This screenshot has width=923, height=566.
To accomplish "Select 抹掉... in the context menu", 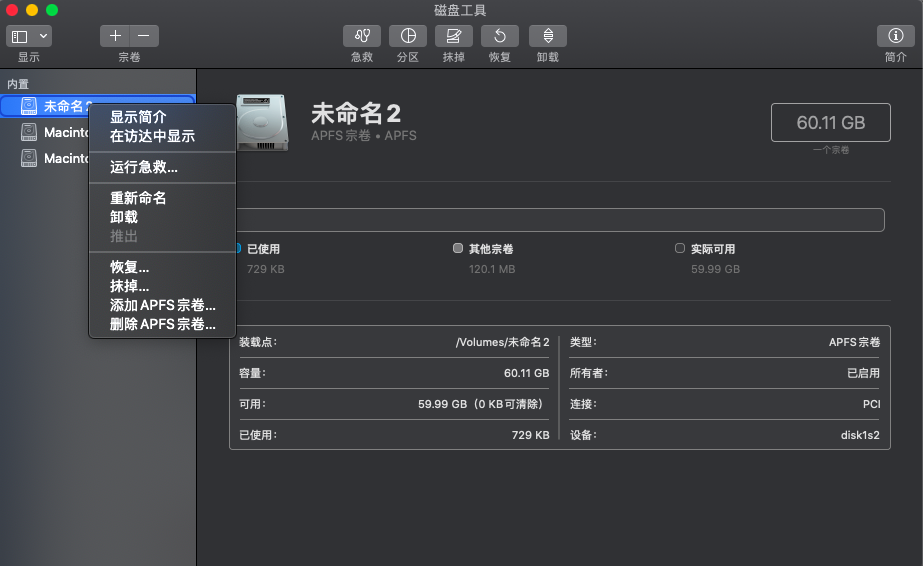I will tap(129, 286).
